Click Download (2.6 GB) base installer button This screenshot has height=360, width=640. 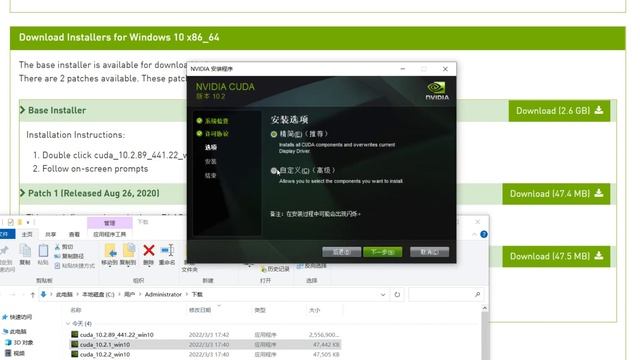click(x=559, y=111)
